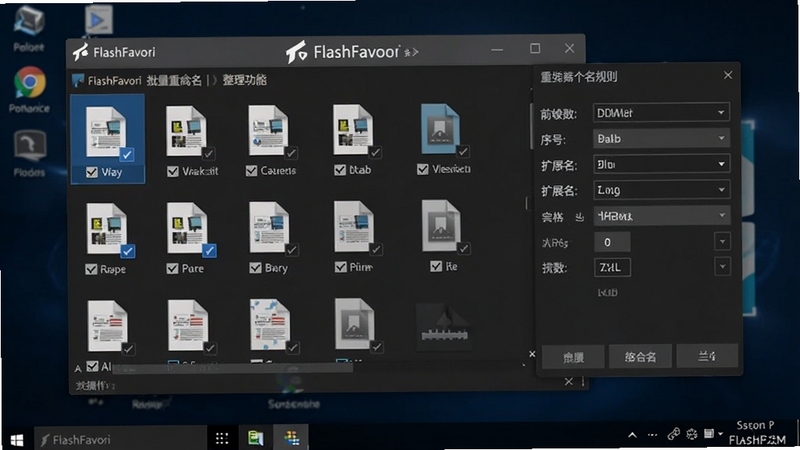Uncheck the Re checkbox
Image resolution: width=800 pixels, height=450 pixels.
[x=436, y=266]
